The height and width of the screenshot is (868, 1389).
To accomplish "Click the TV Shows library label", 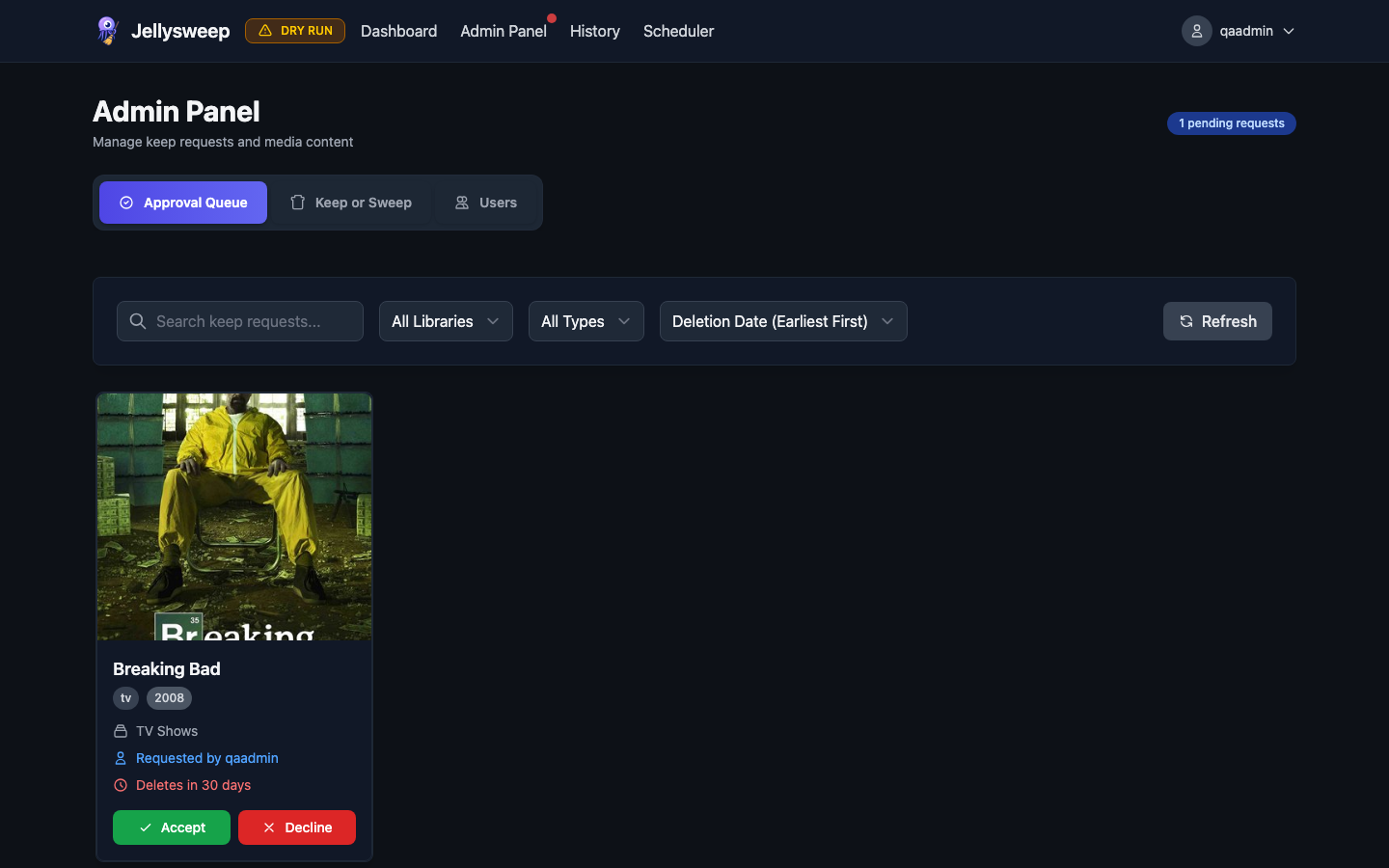I will tap(167, 731).
